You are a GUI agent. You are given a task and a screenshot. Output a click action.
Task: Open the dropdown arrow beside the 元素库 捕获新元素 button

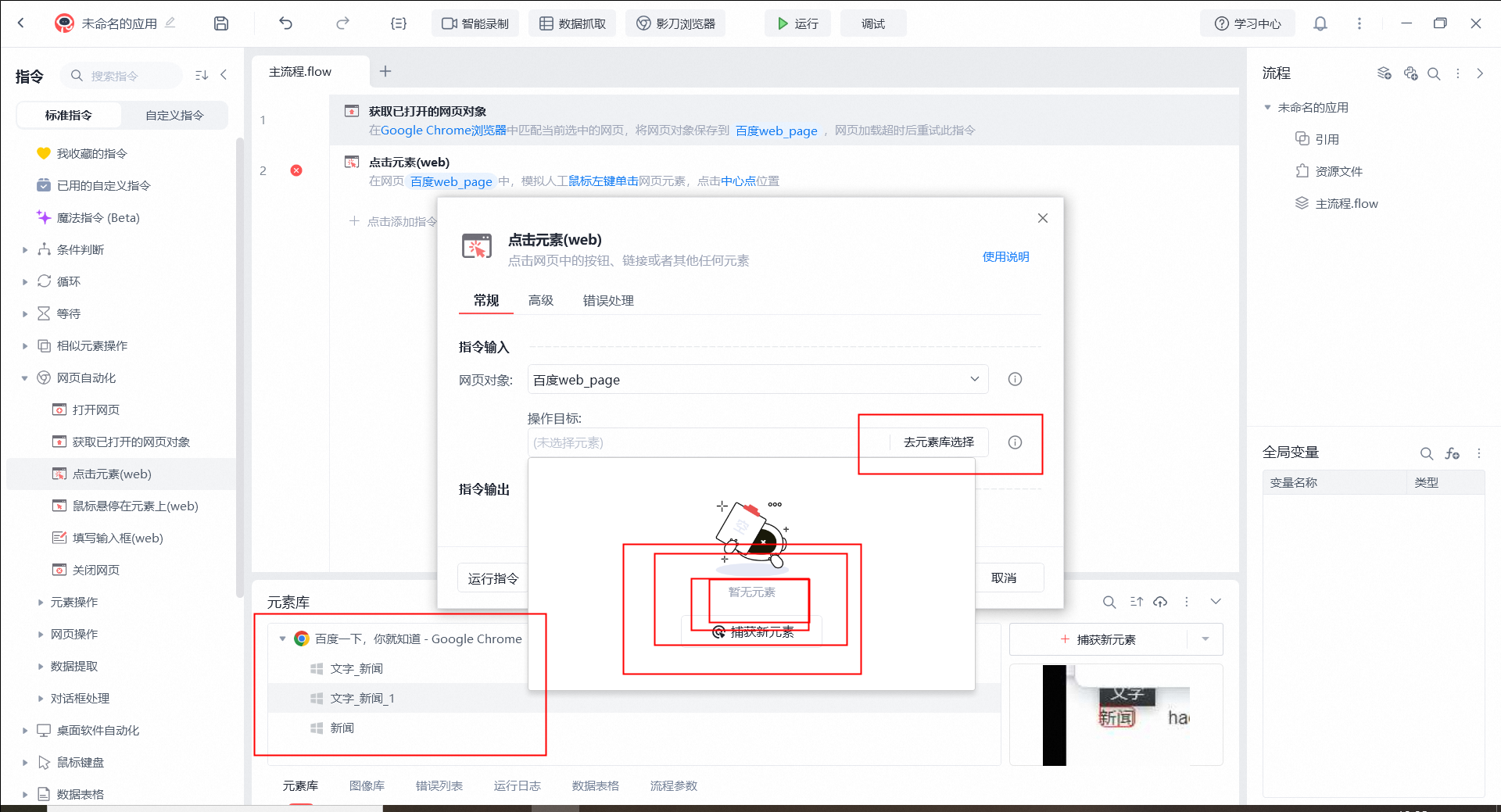point(1205,639)
